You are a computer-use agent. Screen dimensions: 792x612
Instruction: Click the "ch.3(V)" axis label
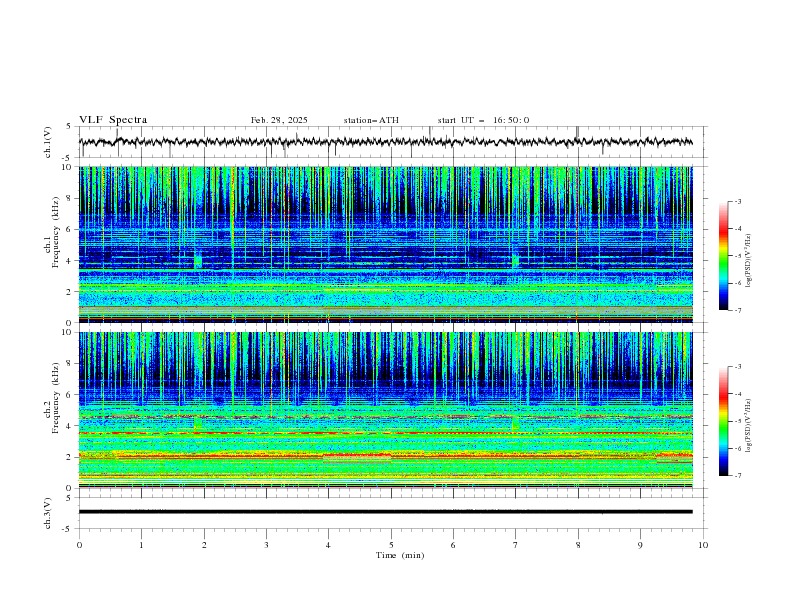(48, 513)
